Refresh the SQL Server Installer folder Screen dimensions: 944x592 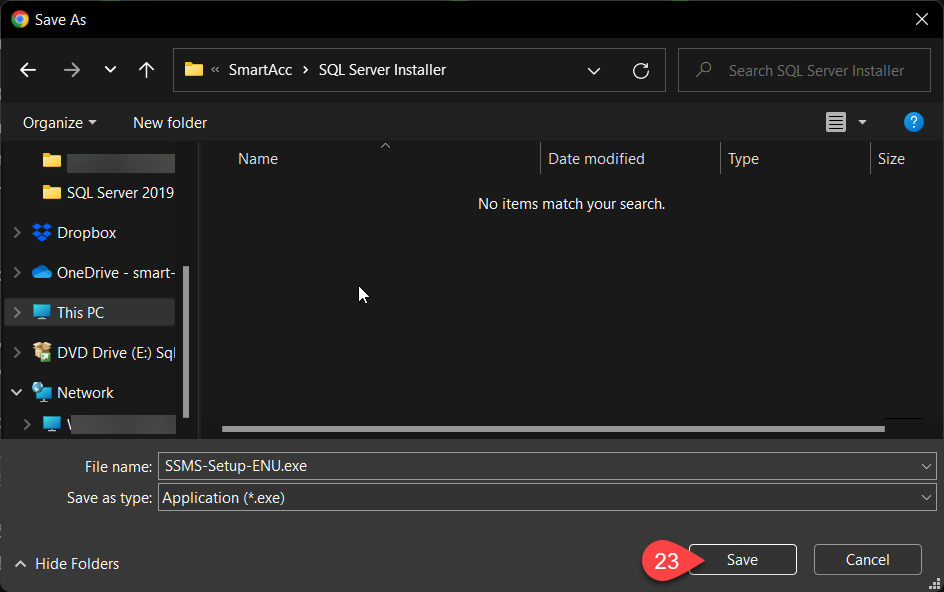tap(641, 70)
